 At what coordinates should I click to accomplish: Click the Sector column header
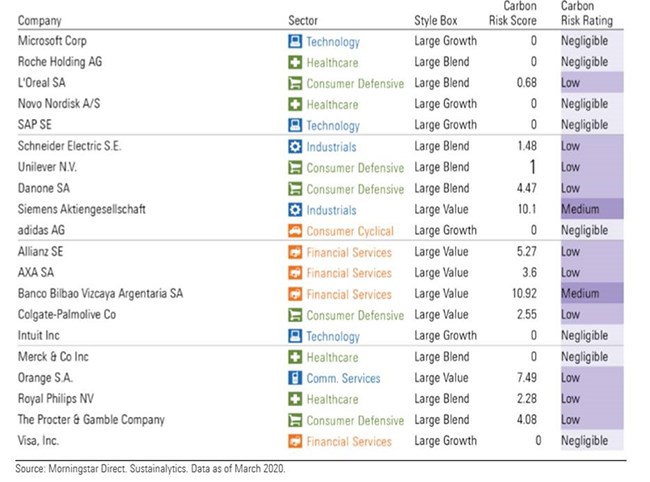[303, 21]
